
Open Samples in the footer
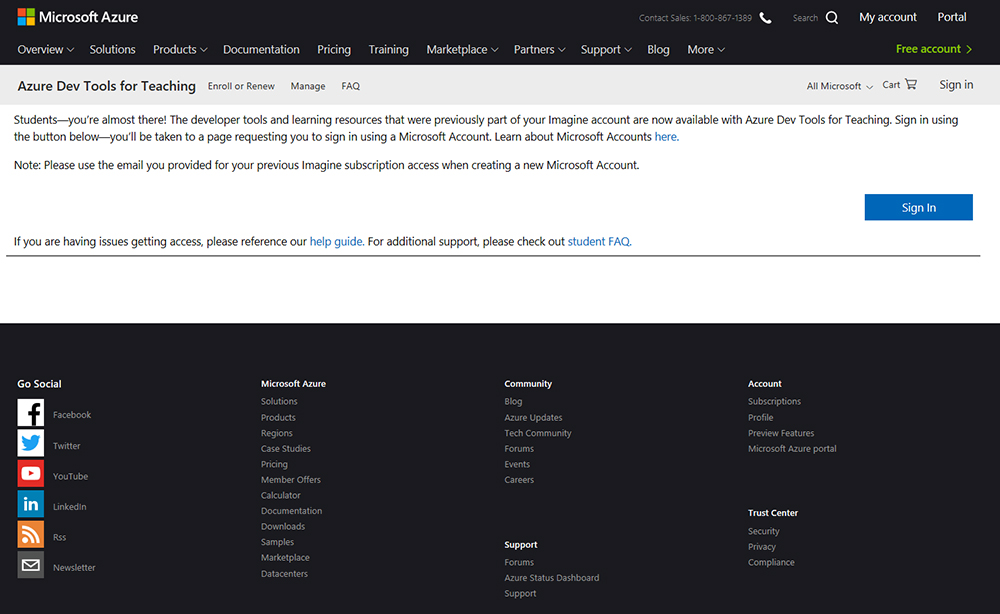point(277,542)
